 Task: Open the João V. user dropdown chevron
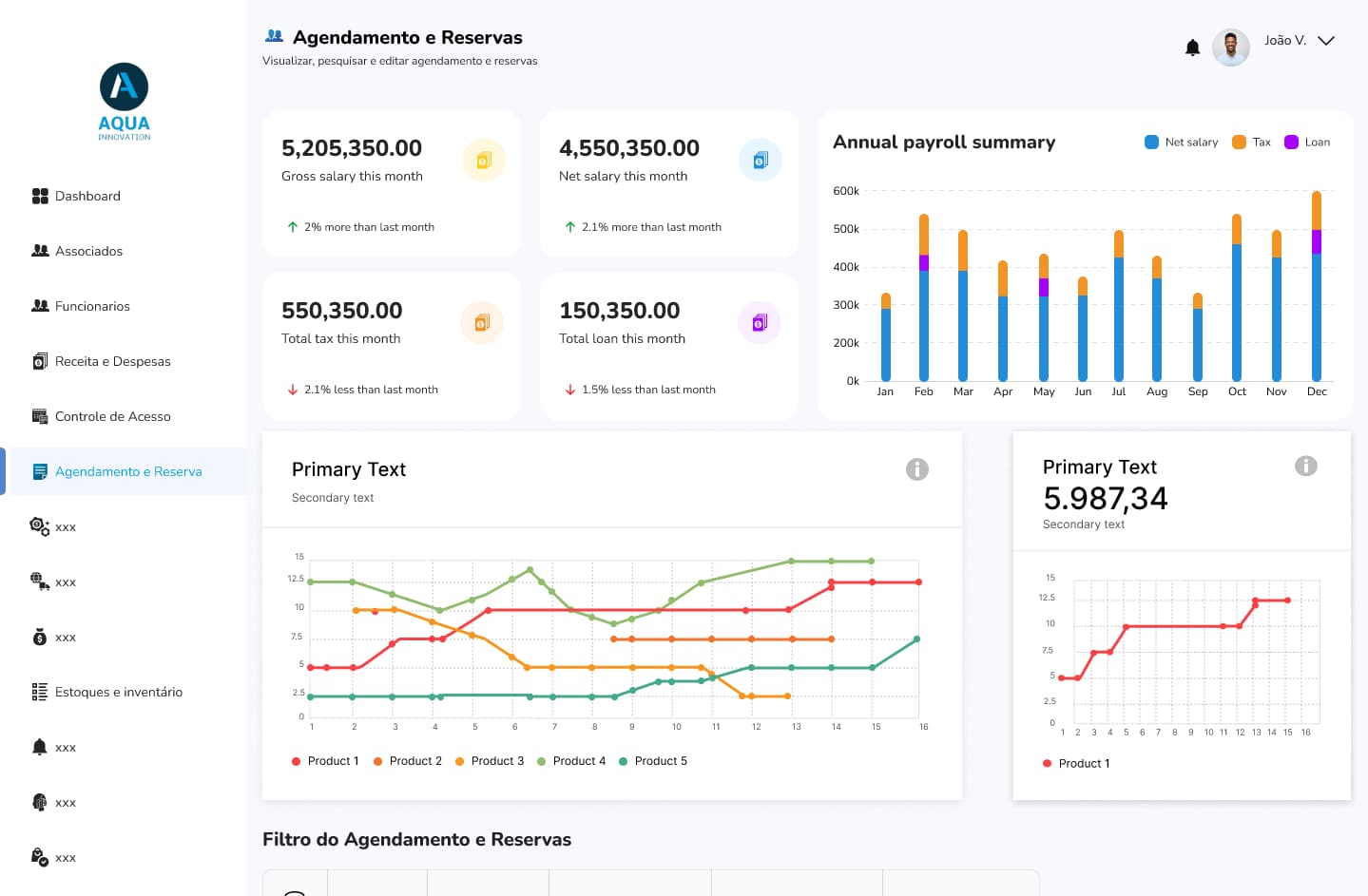[x=1326, y=41]
